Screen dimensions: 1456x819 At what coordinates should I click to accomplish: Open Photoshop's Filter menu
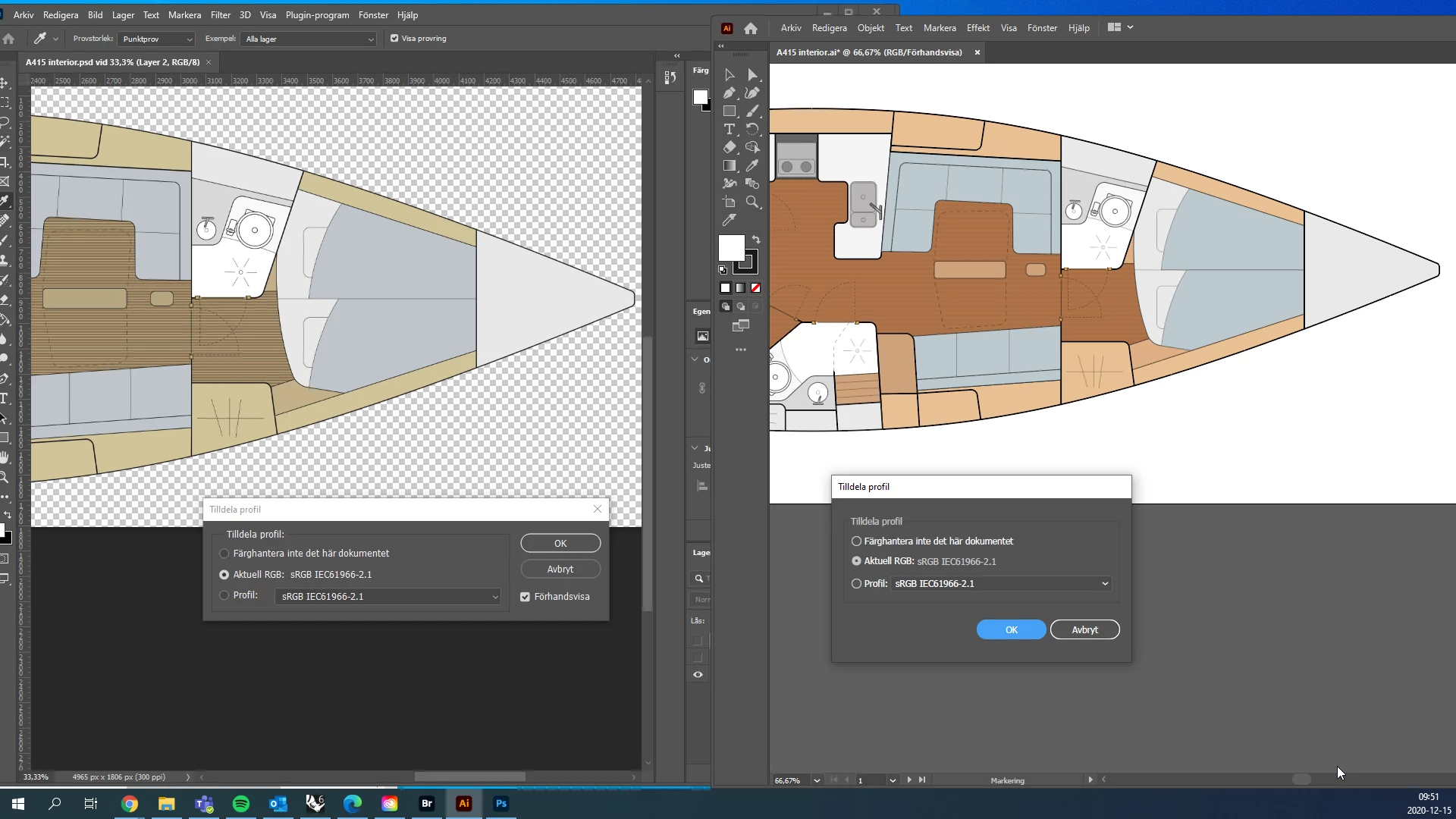220,14
